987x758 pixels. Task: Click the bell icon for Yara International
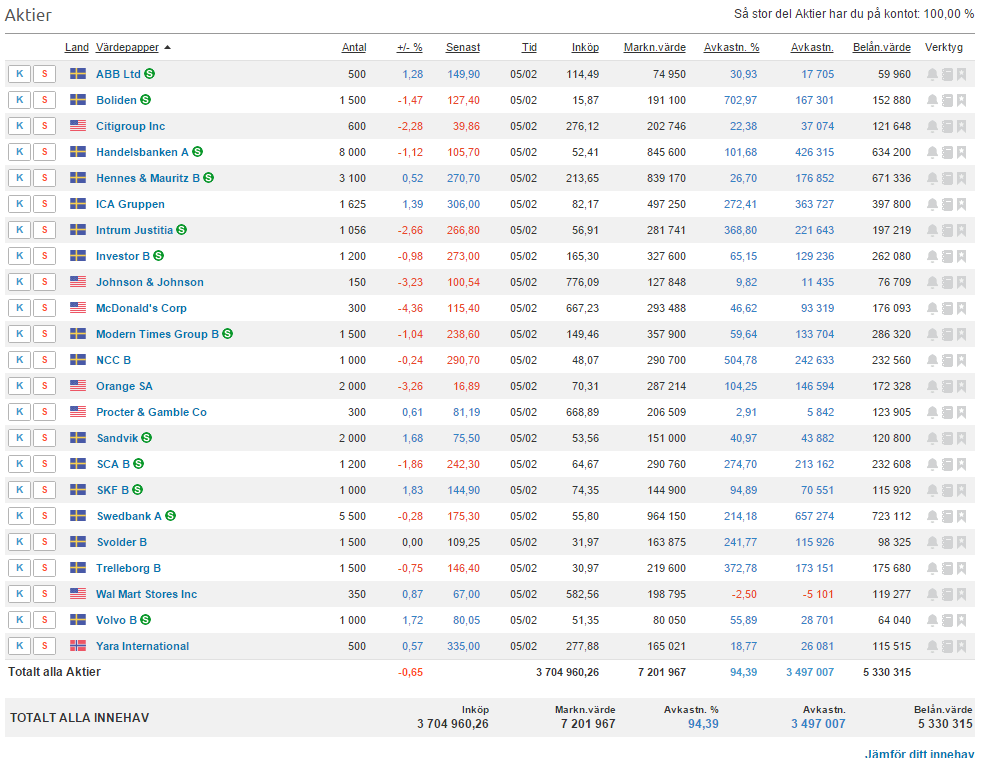(x=932, y=647)
